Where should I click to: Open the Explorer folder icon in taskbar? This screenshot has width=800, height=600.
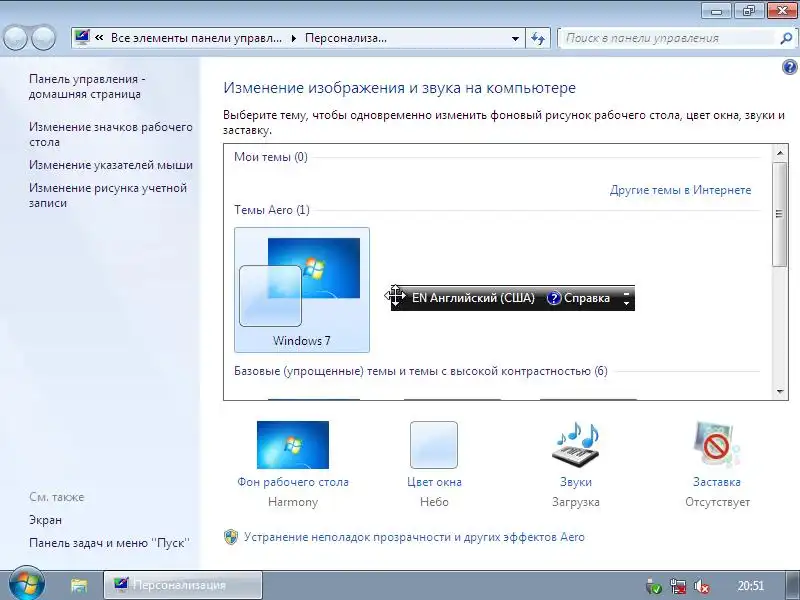click(79, 585)
